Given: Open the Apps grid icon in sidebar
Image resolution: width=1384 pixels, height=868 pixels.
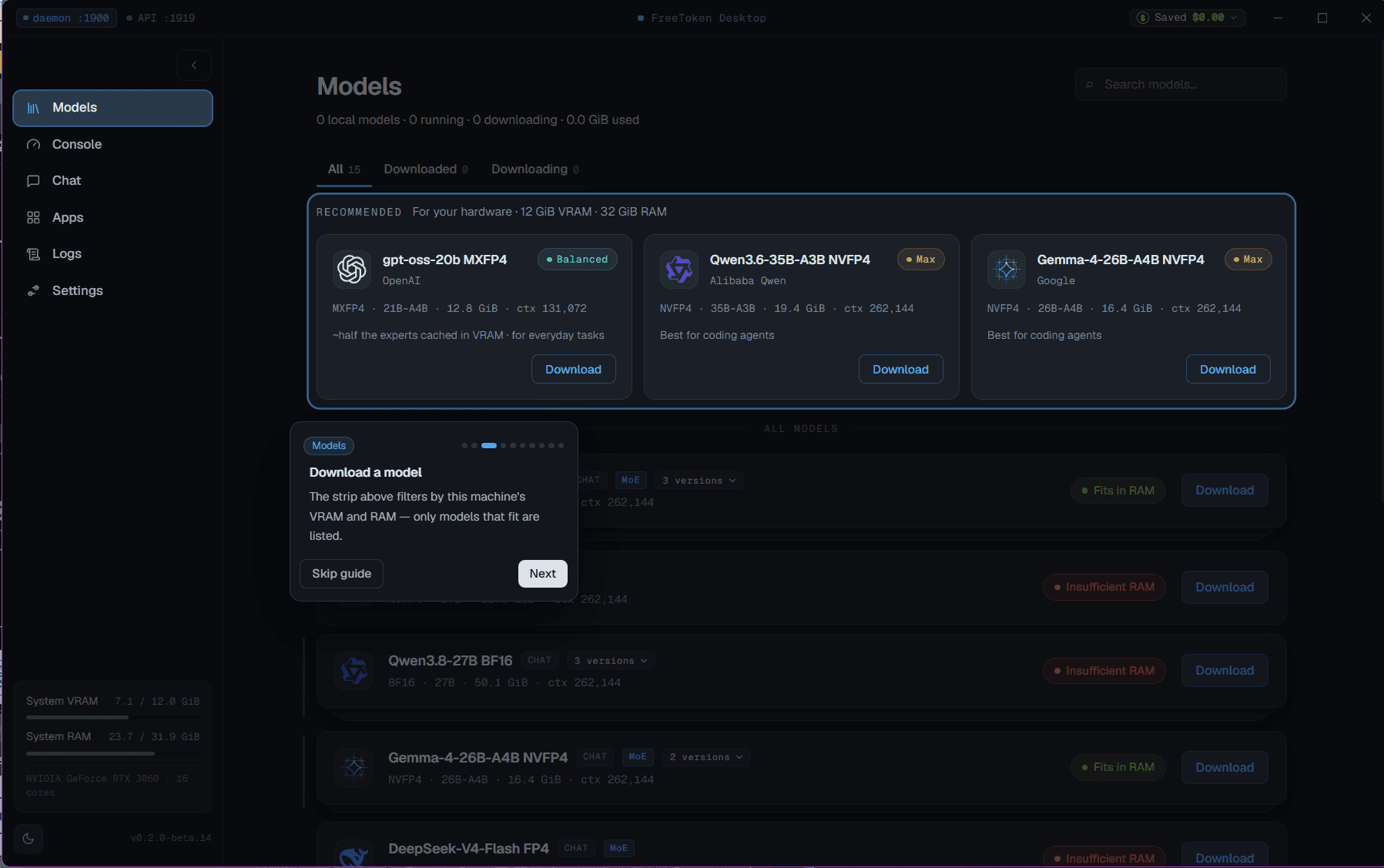Looking at the screenshot, I should [33, 218].
